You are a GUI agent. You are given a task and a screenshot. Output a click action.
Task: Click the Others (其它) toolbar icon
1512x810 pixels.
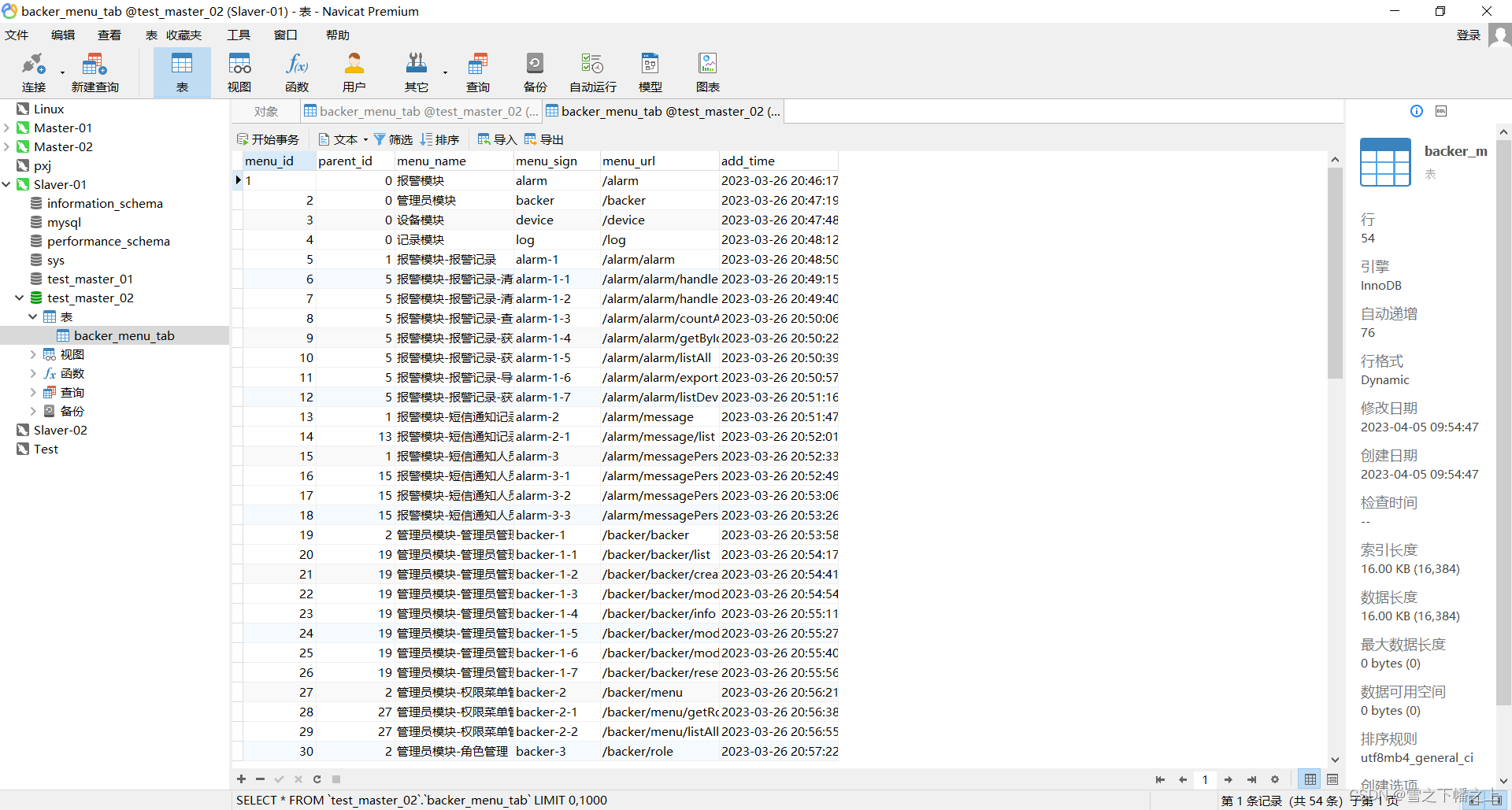tap(417, 72)
